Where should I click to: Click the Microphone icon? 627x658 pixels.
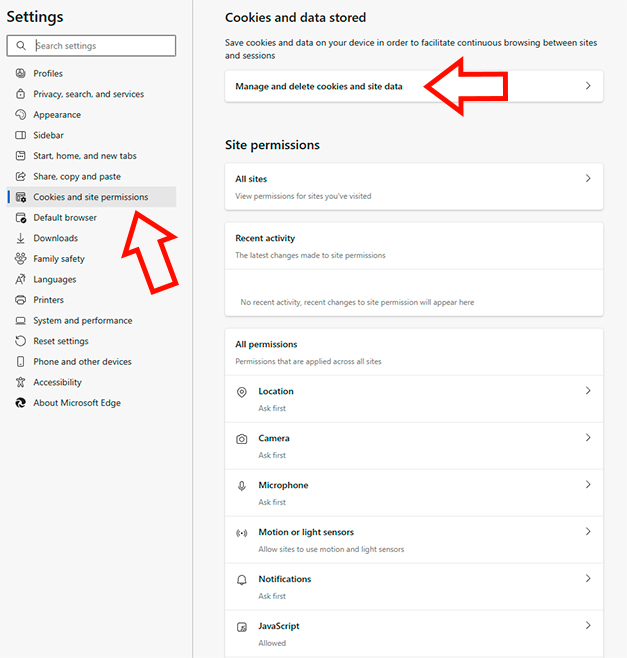[x=242, y=486]
